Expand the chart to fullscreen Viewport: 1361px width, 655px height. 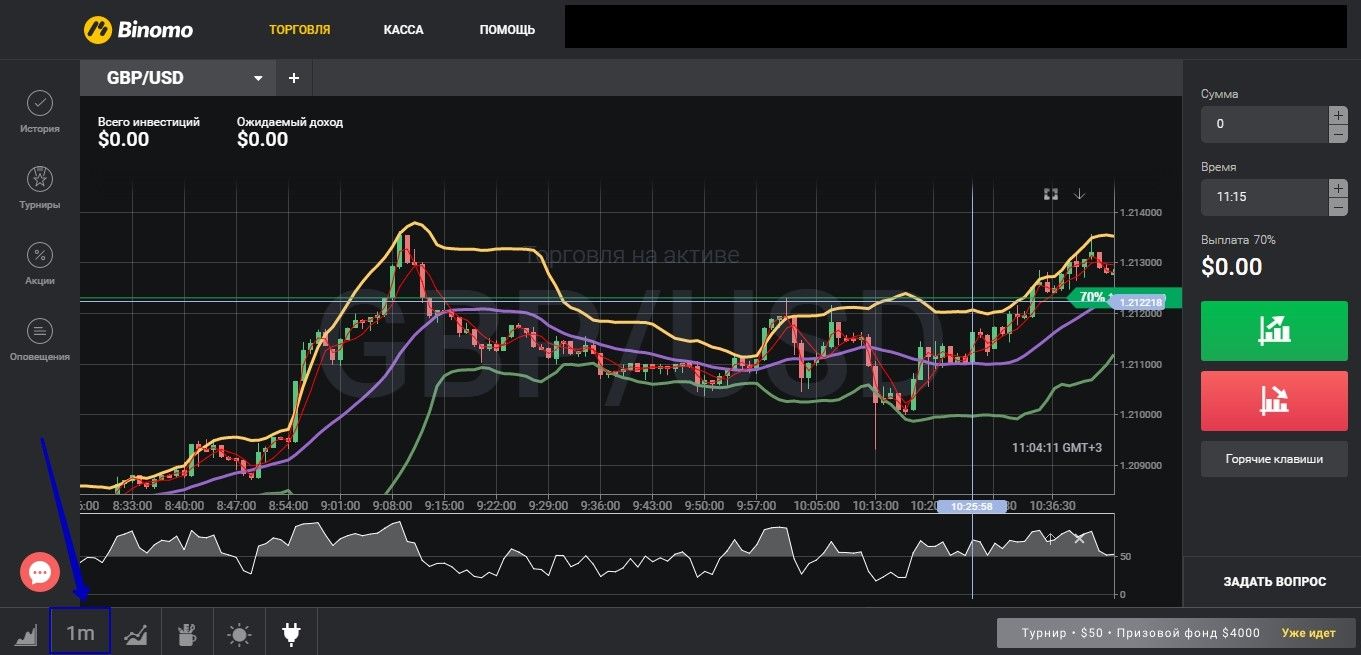click(x=1051, y=194)
